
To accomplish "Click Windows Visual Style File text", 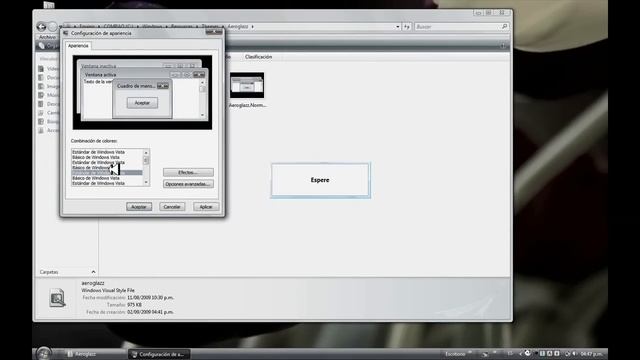I will coord(108,290).
